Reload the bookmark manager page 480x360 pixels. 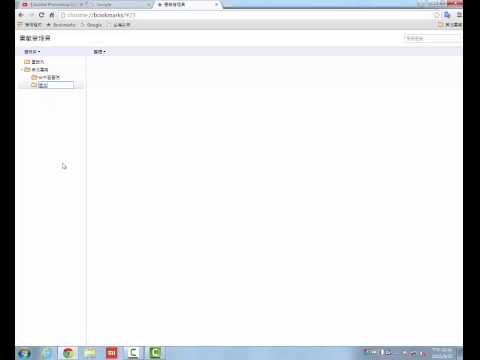tap(41, 15)
